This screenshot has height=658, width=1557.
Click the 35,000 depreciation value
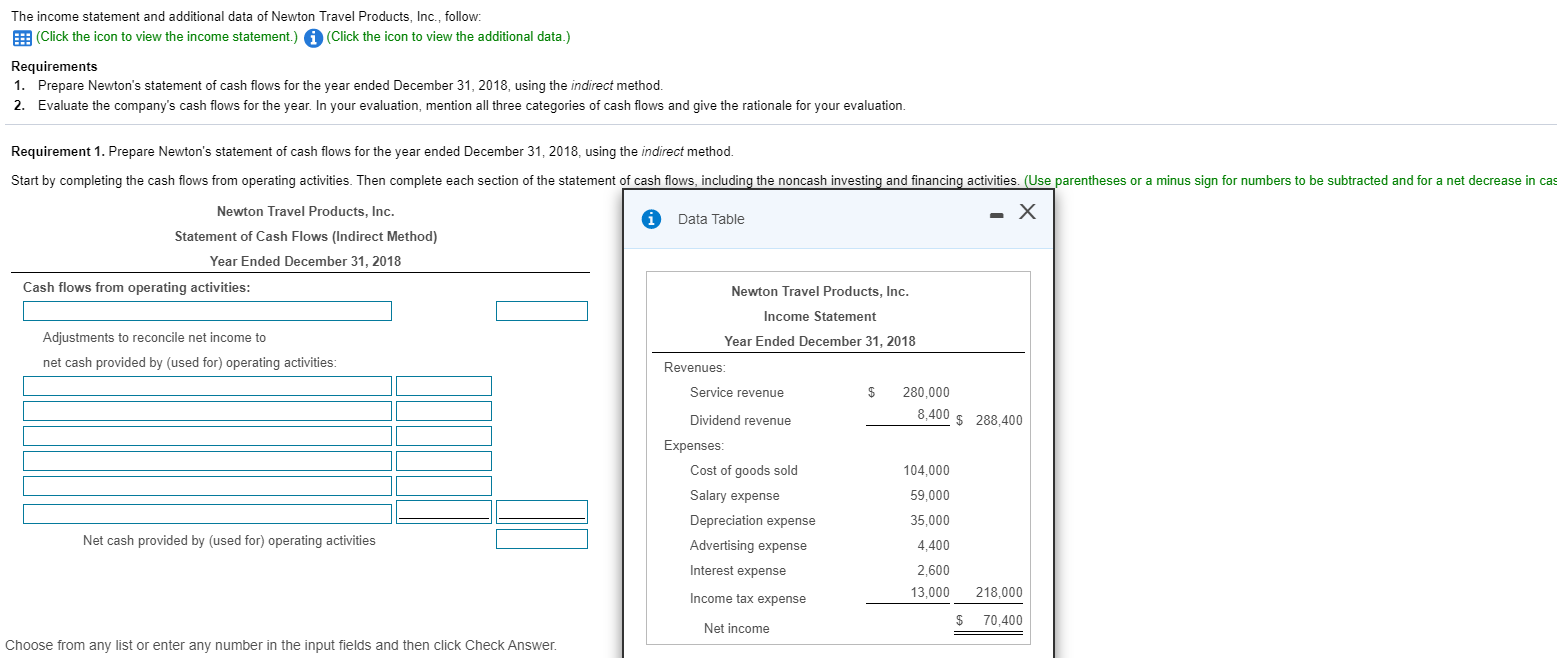[x=930, y=521]
